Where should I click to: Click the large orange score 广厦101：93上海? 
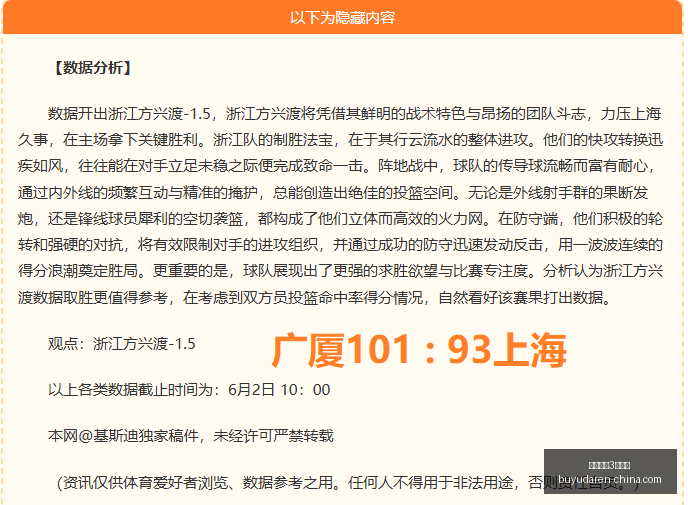click(419, 350)
